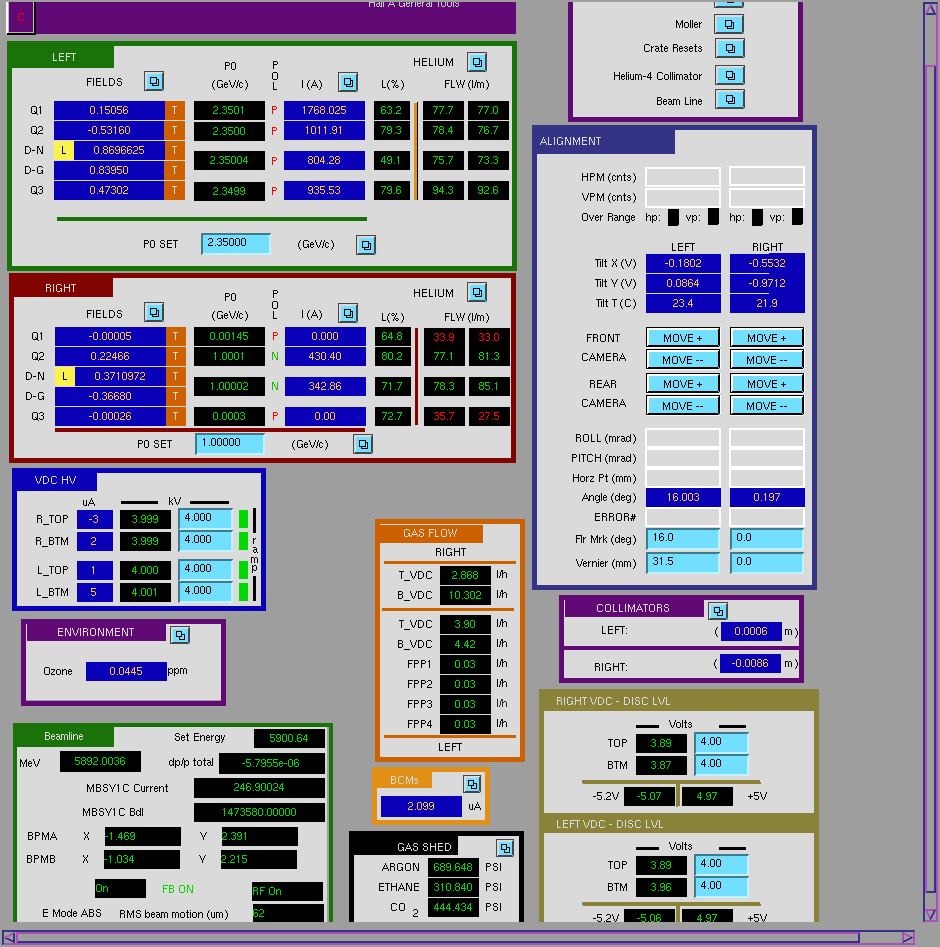
Task: Click Set Energy value 5900.64
Action: (x=289, y=738)
